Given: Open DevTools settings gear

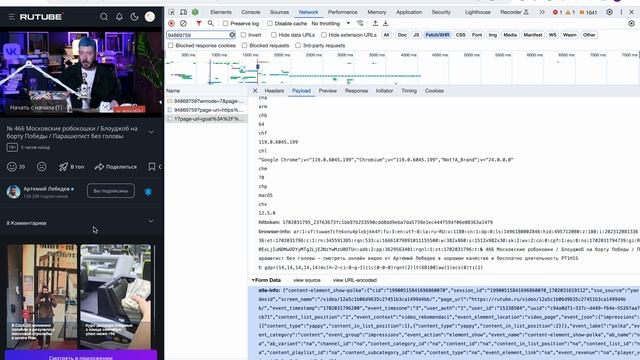Looking at the screenshot, I should click(609, 12).
